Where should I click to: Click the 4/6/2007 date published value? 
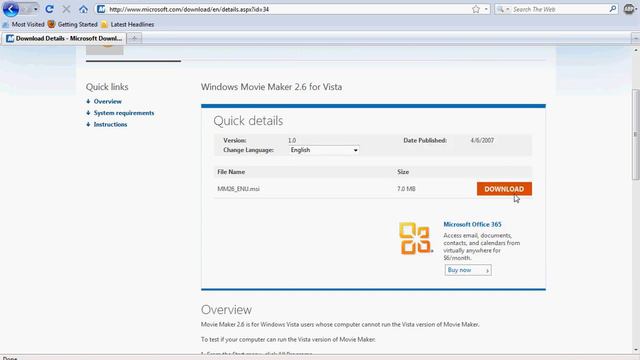482,140
